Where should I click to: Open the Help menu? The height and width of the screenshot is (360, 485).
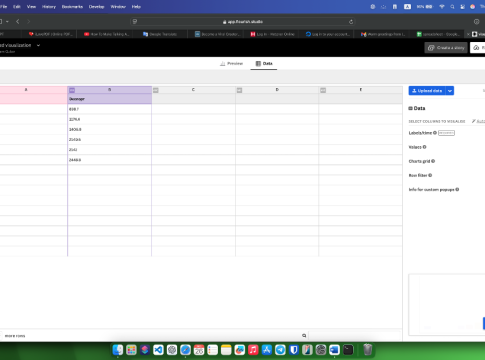tap(136, 7)
